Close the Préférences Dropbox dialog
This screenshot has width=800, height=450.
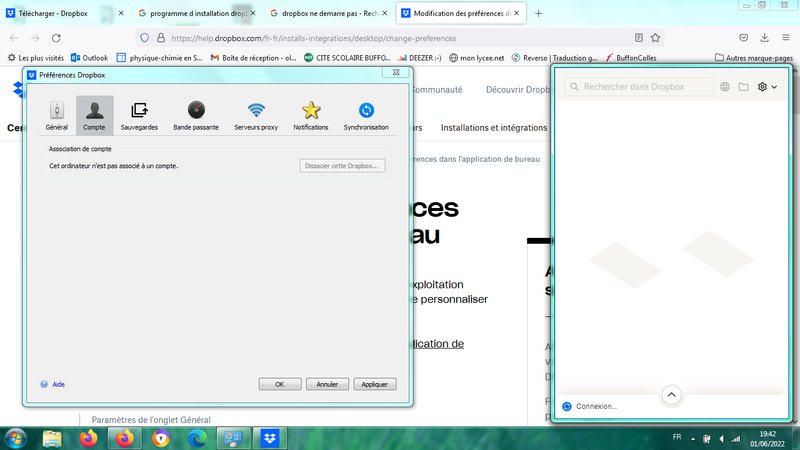(396, 72)
